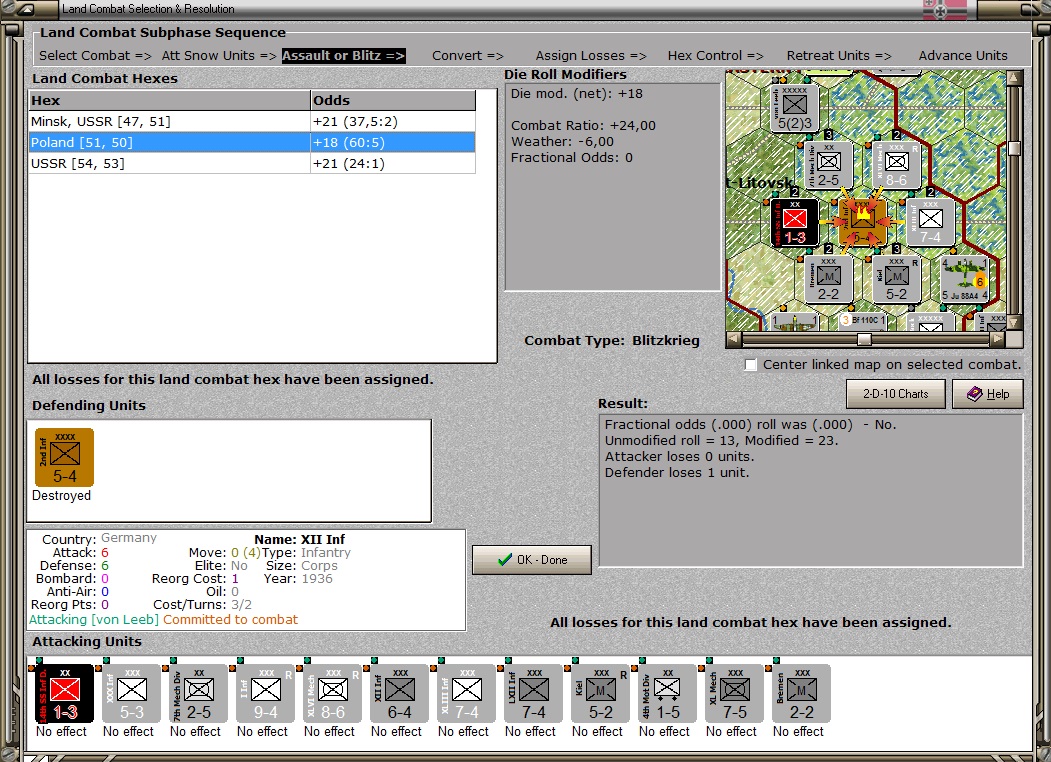Select the destroyed 2nd Inf defending unit
The height and width of the screenshot is (762, 1051).
click(x=64, y=458)
